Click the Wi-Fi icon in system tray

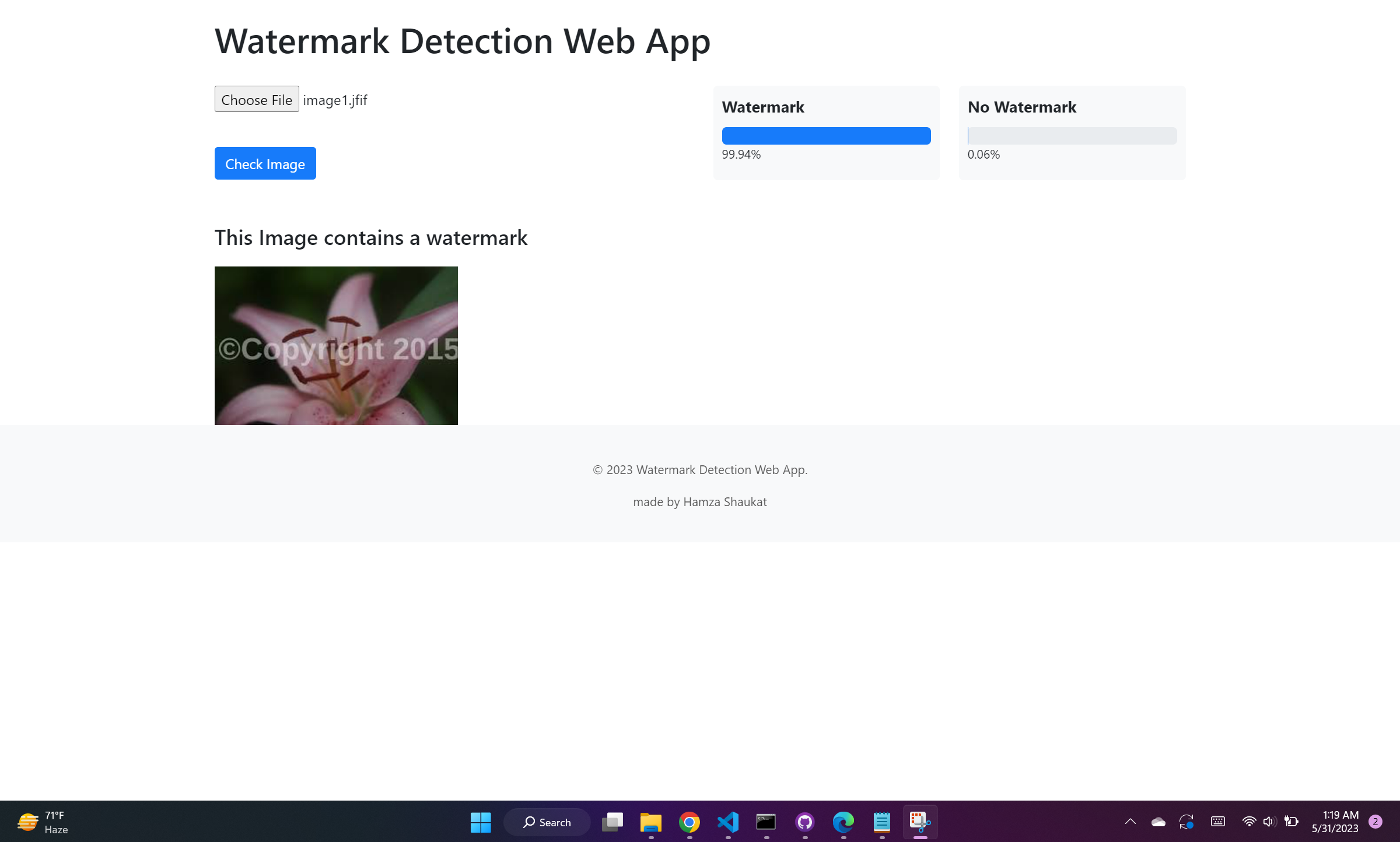pos(1249,822)
